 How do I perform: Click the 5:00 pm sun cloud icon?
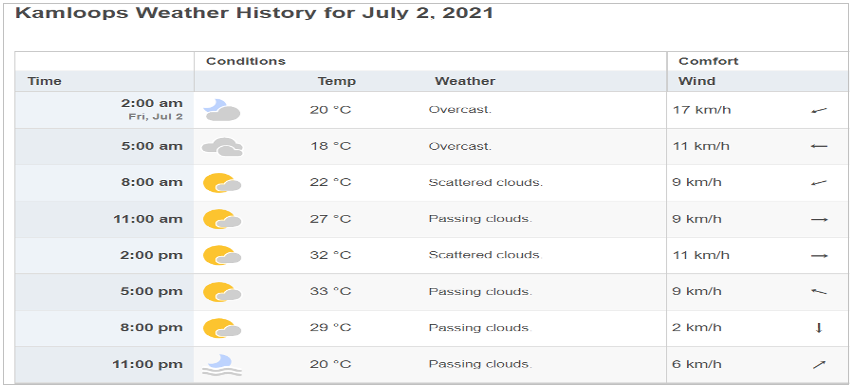(x=222, y=292)
